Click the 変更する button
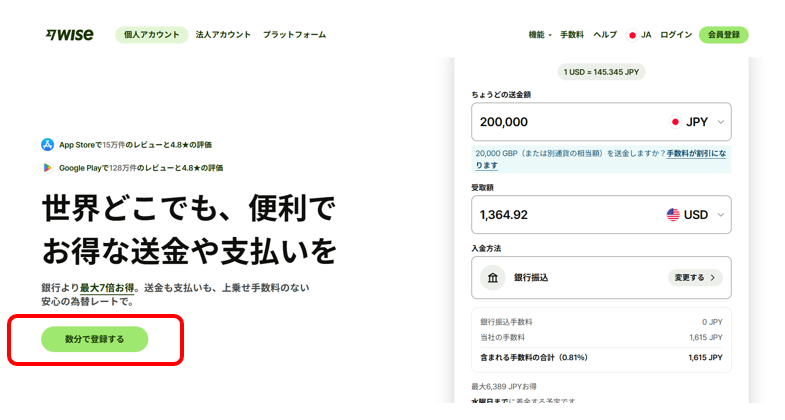The width and height of the screenshot is (785, 420). pos(695,277)
